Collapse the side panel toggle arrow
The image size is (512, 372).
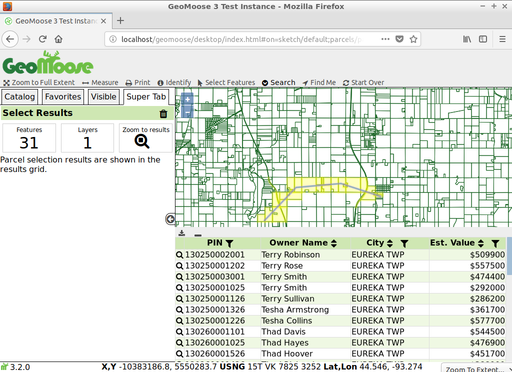click(170, 219)
